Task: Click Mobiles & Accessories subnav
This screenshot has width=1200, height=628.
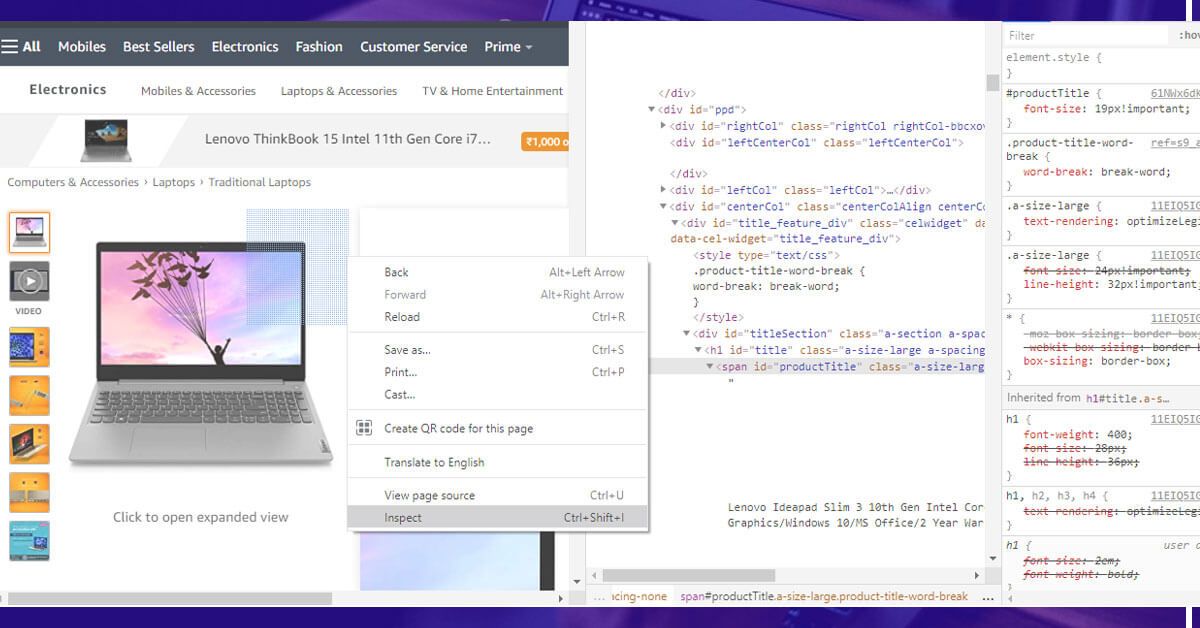Action: click(198, 90)
